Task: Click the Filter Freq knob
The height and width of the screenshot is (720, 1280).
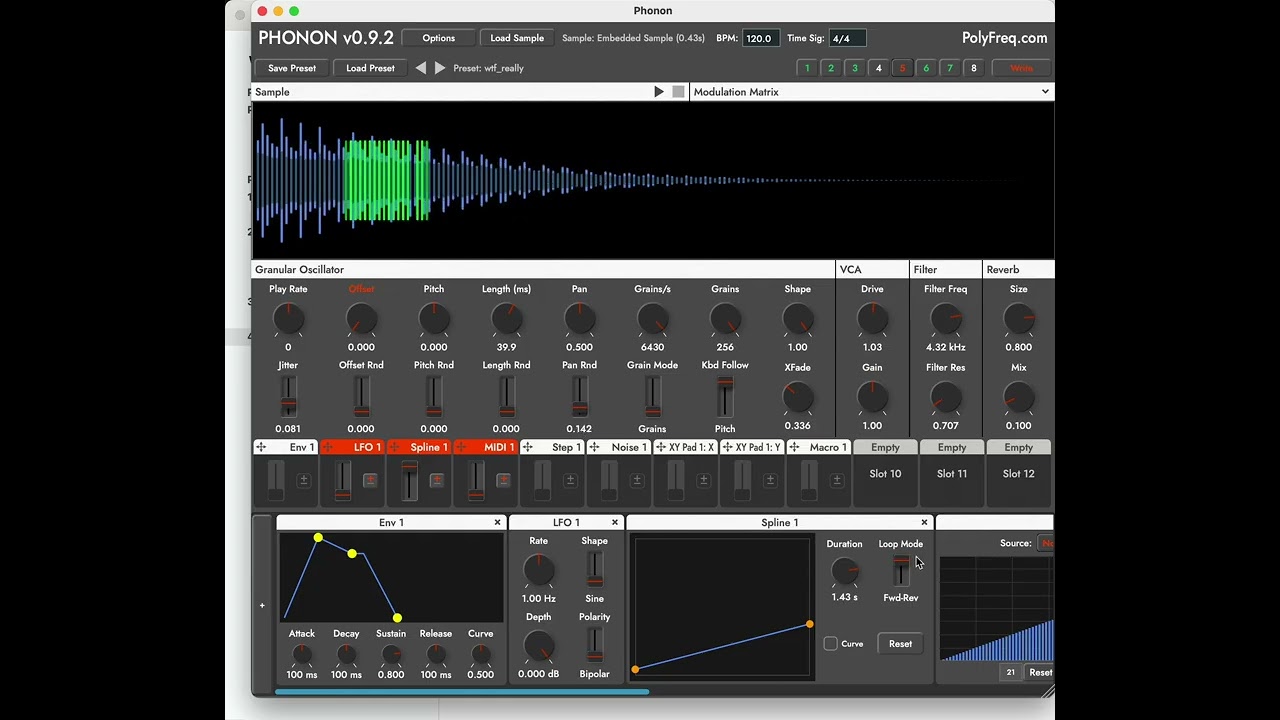Action: pyautogui.click(x=945, y=320)
